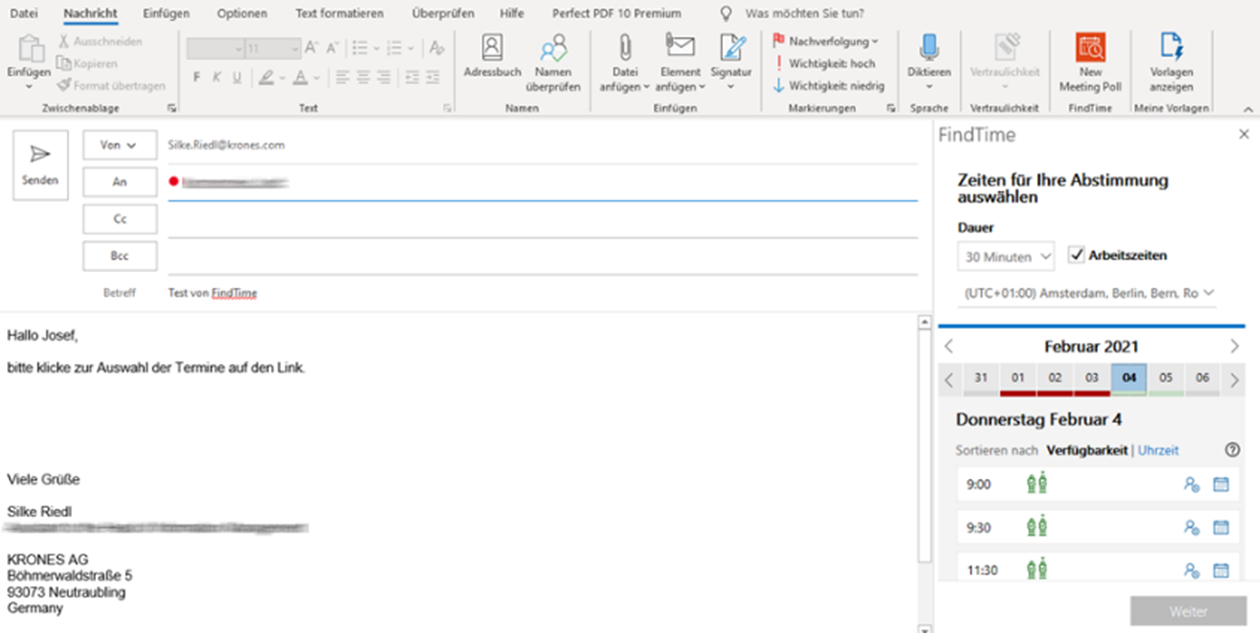Send the email with Senden
This screenshot has width=1260, height=633.
[x=40, y=165]
